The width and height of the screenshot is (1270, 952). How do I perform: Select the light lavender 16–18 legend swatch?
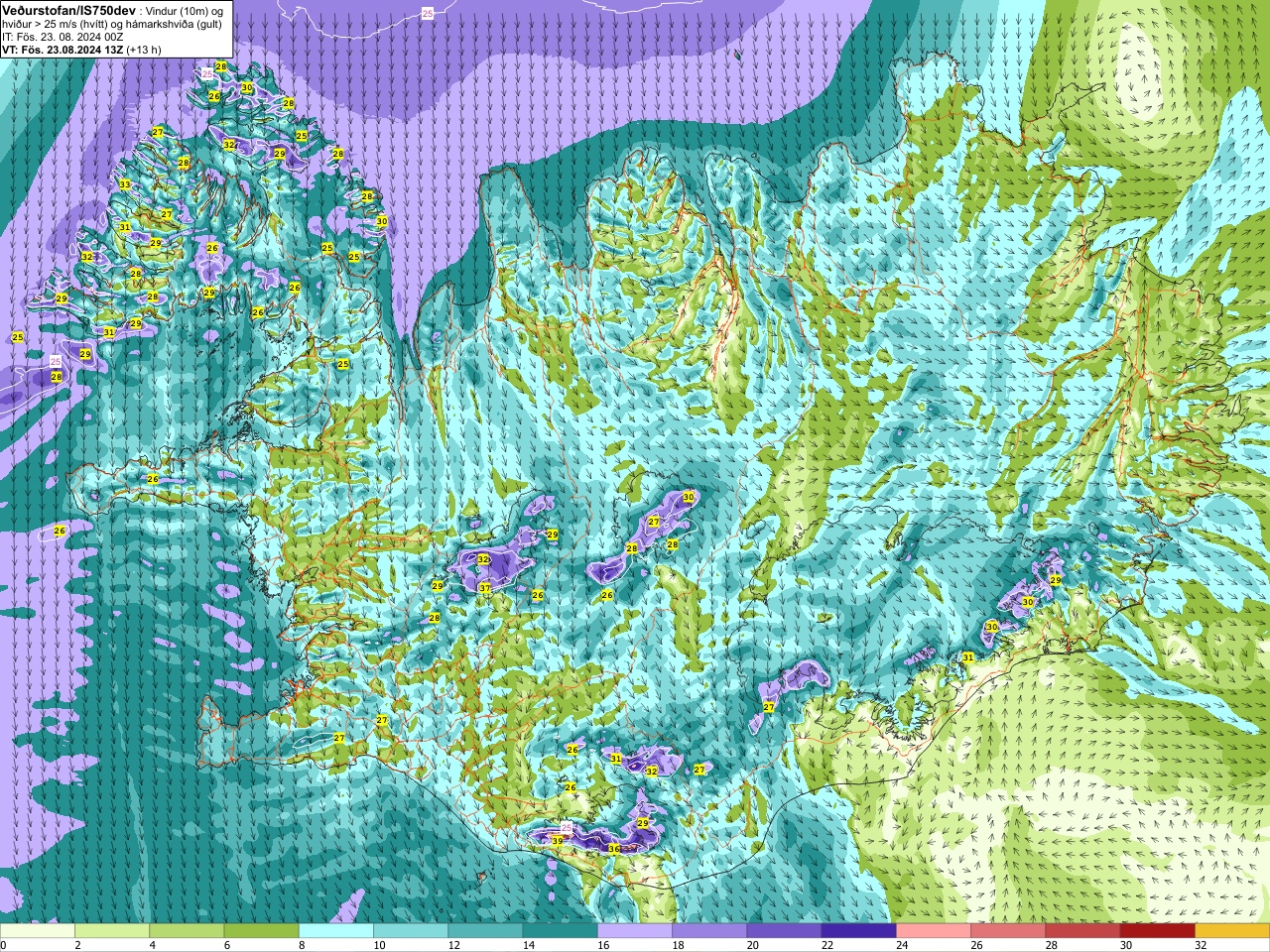(x=635, y=931)
